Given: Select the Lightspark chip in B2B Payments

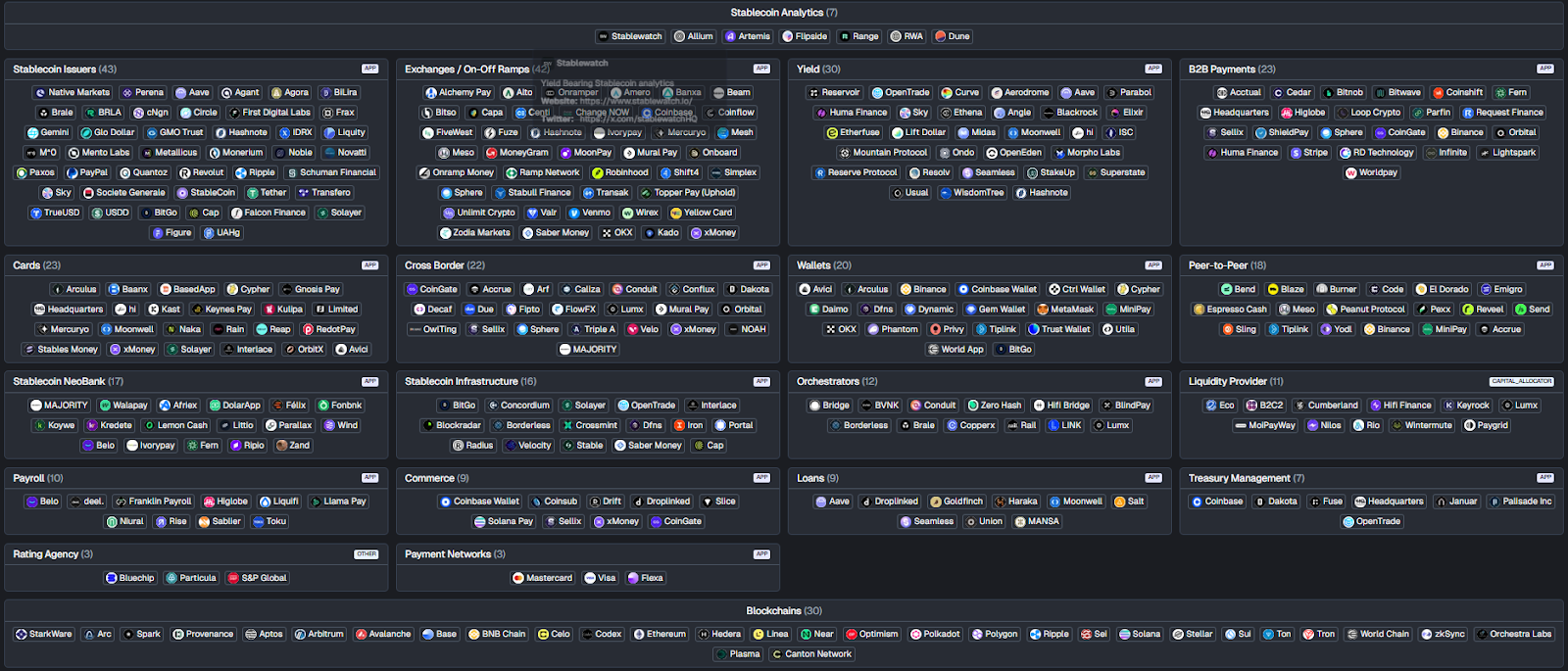Looking at the screenshot, I should 1507,153.
